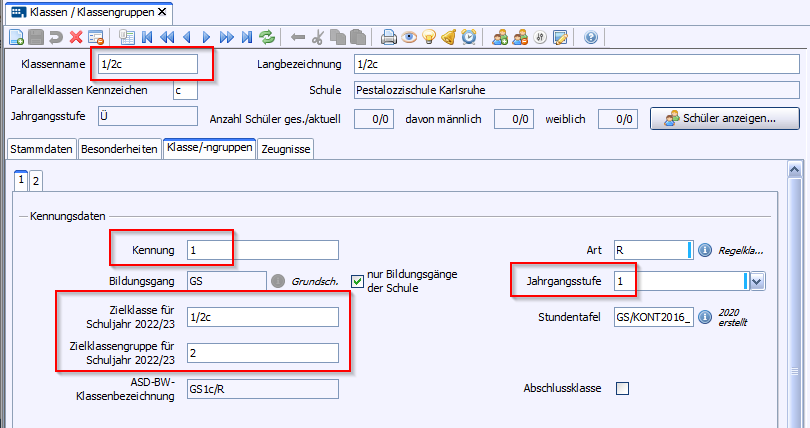Open help with the question mark icon
The height and width of the screenshot is (428, 810).
click(x=590, y=38)
